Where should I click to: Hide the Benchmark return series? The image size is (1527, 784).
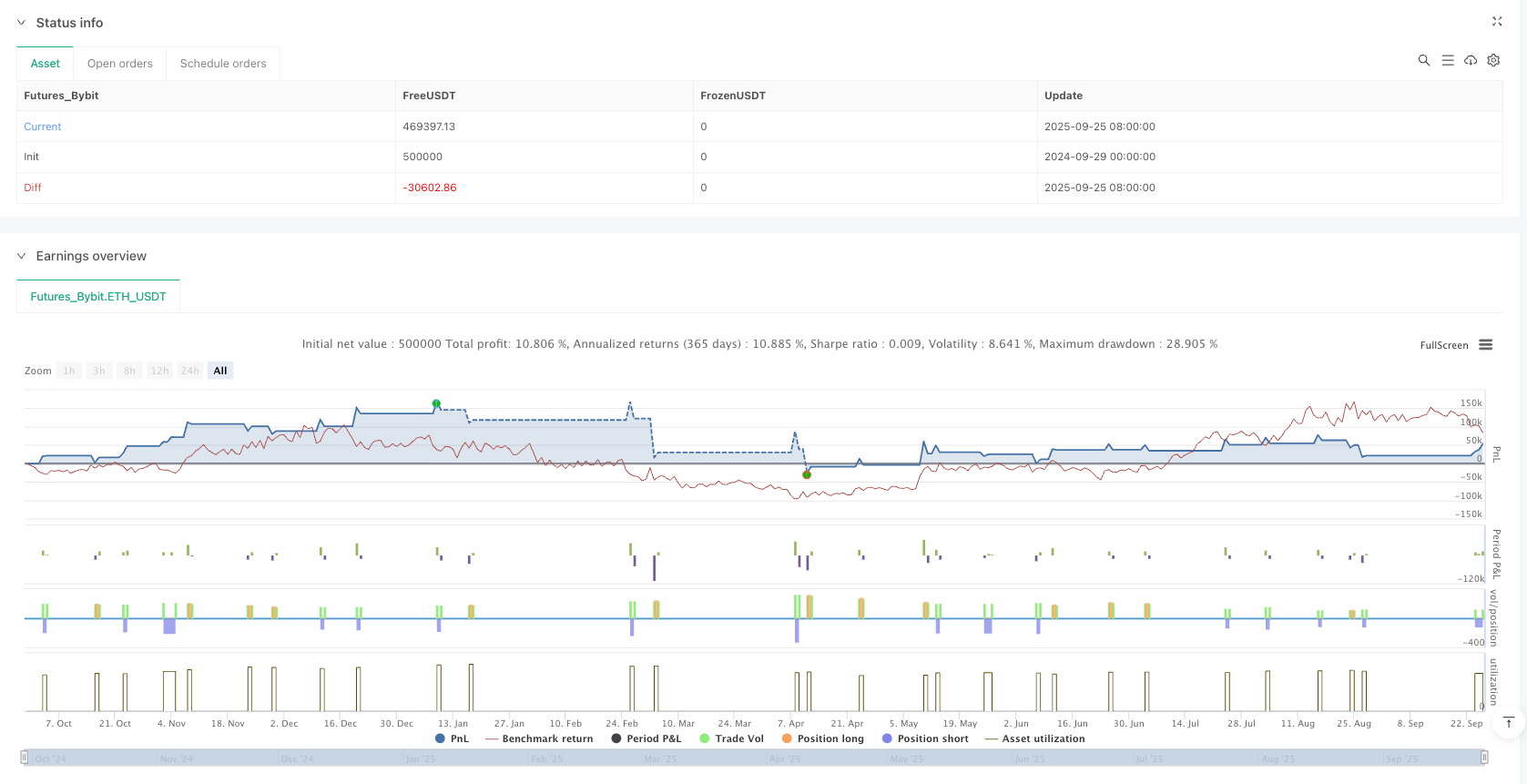[539, 738]
